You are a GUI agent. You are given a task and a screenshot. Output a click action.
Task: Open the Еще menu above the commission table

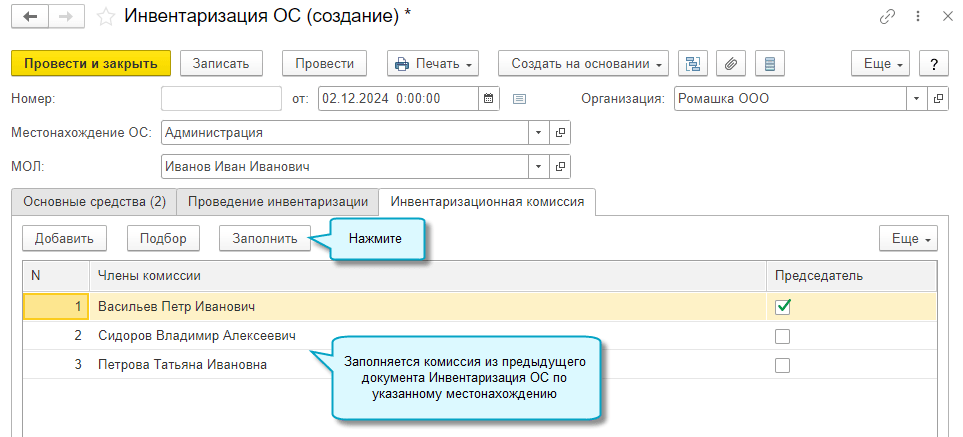point(908,239)
